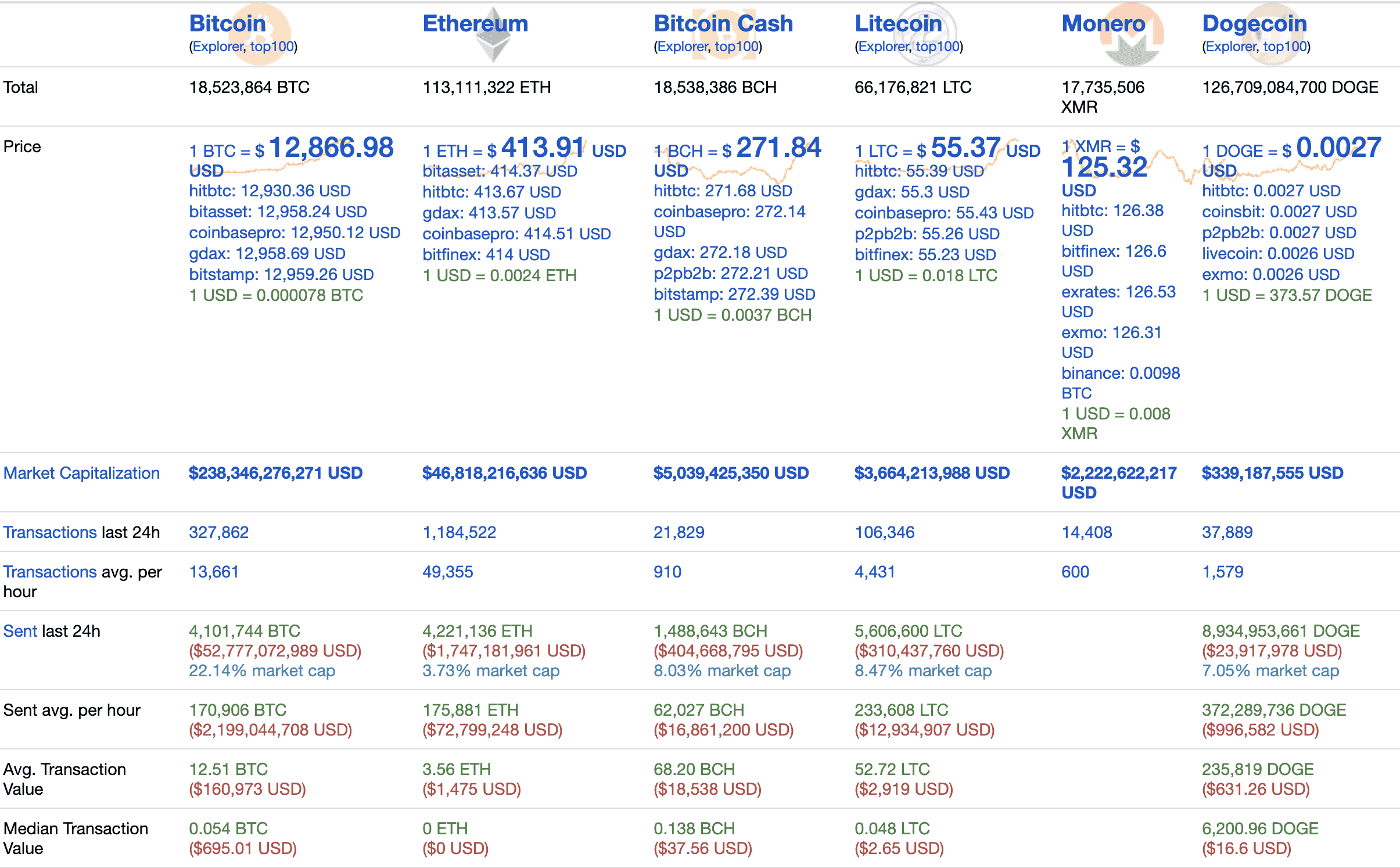Click Monero price 125.32
This screenshot has height=868, width=1400.
[x=1104, y=167]
